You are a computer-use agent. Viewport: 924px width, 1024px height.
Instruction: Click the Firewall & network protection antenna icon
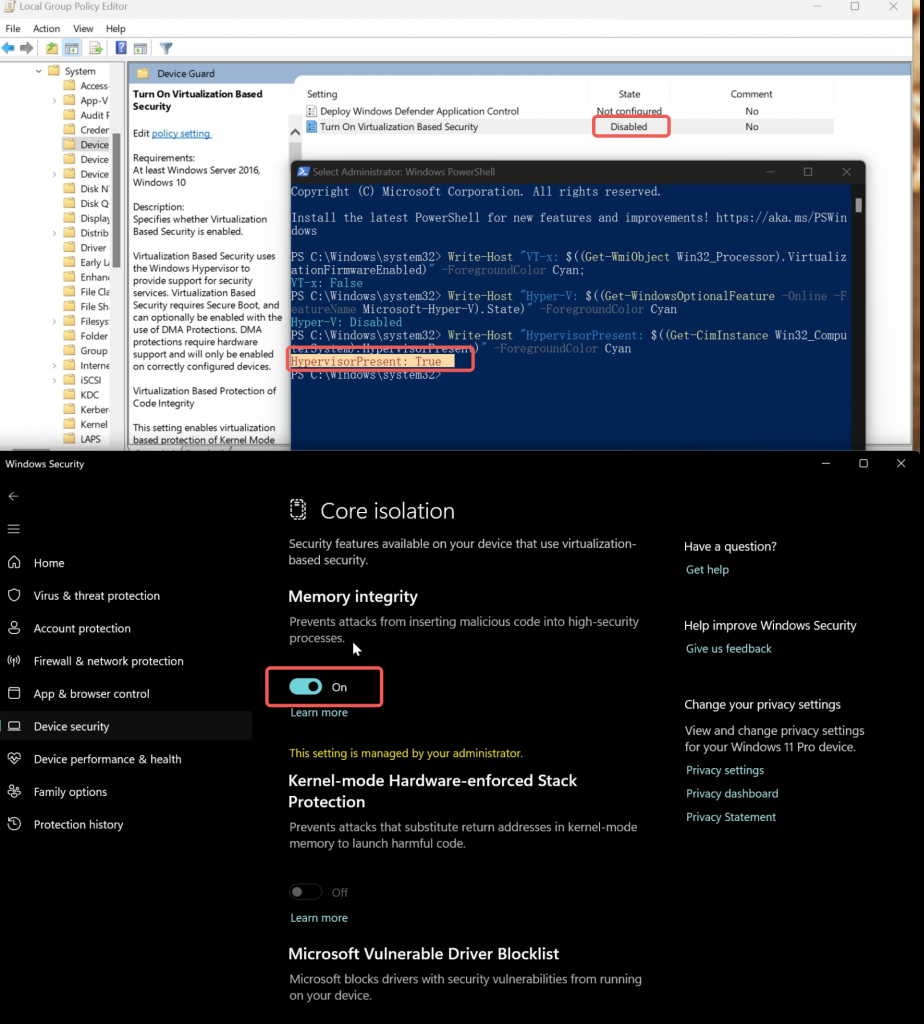pyautogui.click(x=14, y=660)
